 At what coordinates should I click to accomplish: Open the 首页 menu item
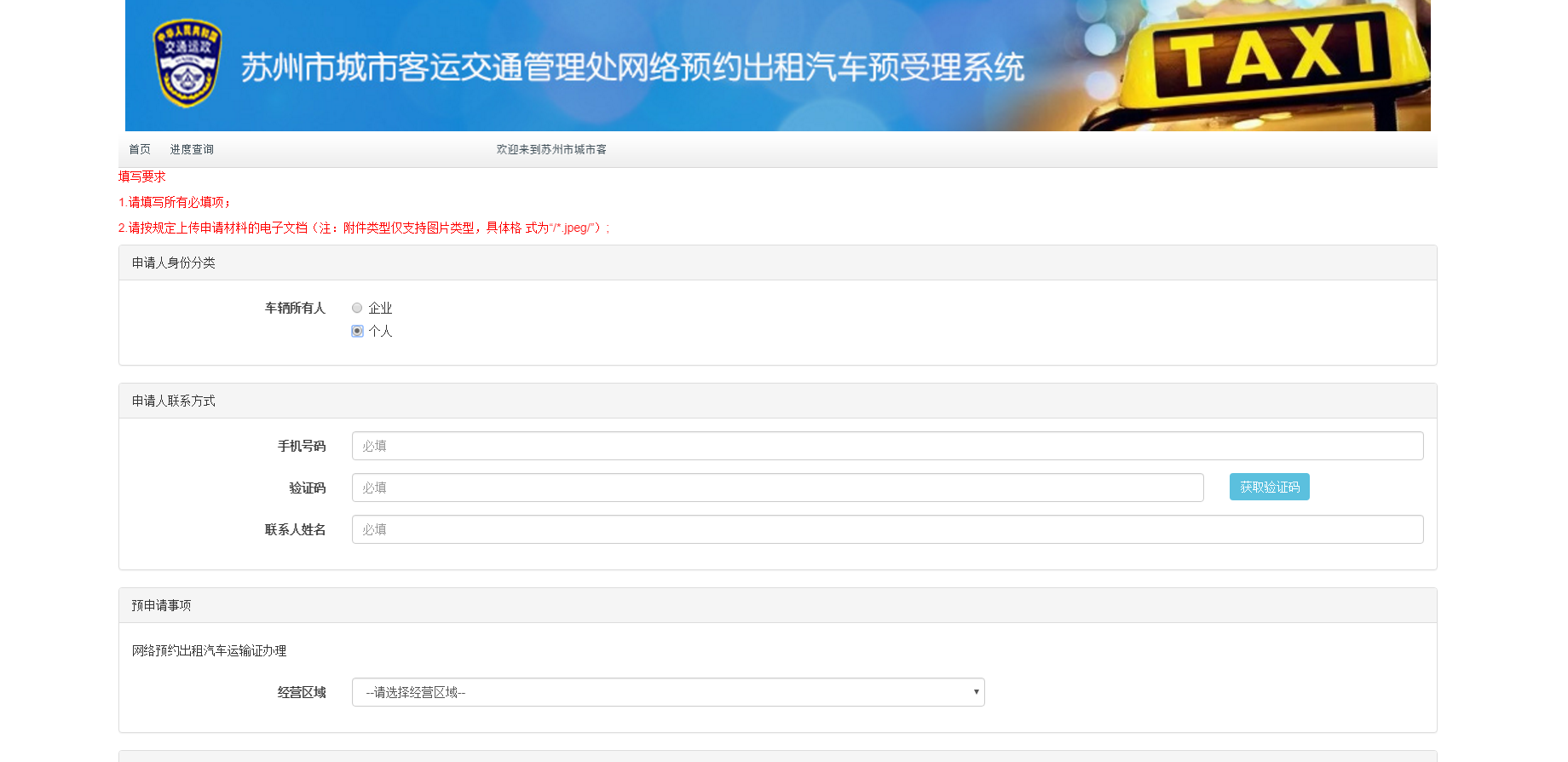pyautogui.click(x=139, y=149)
